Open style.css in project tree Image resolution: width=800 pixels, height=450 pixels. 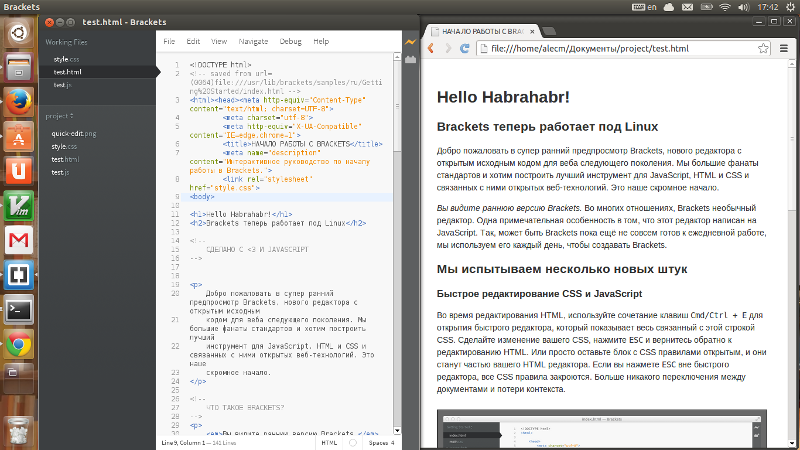coord(64,146)
